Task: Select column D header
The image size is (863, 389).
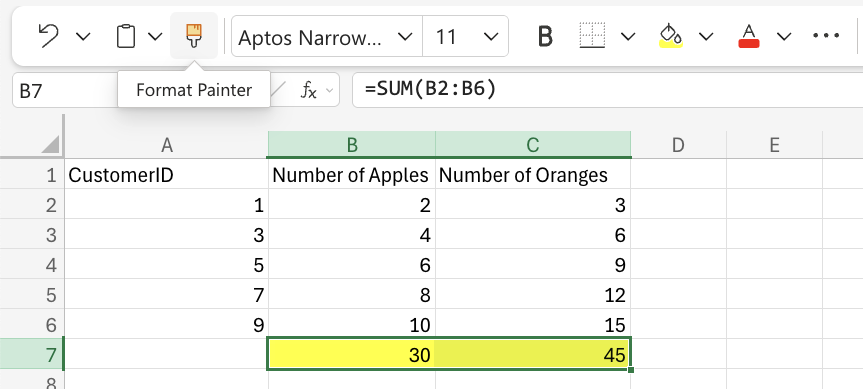Action: coord(678,145)
